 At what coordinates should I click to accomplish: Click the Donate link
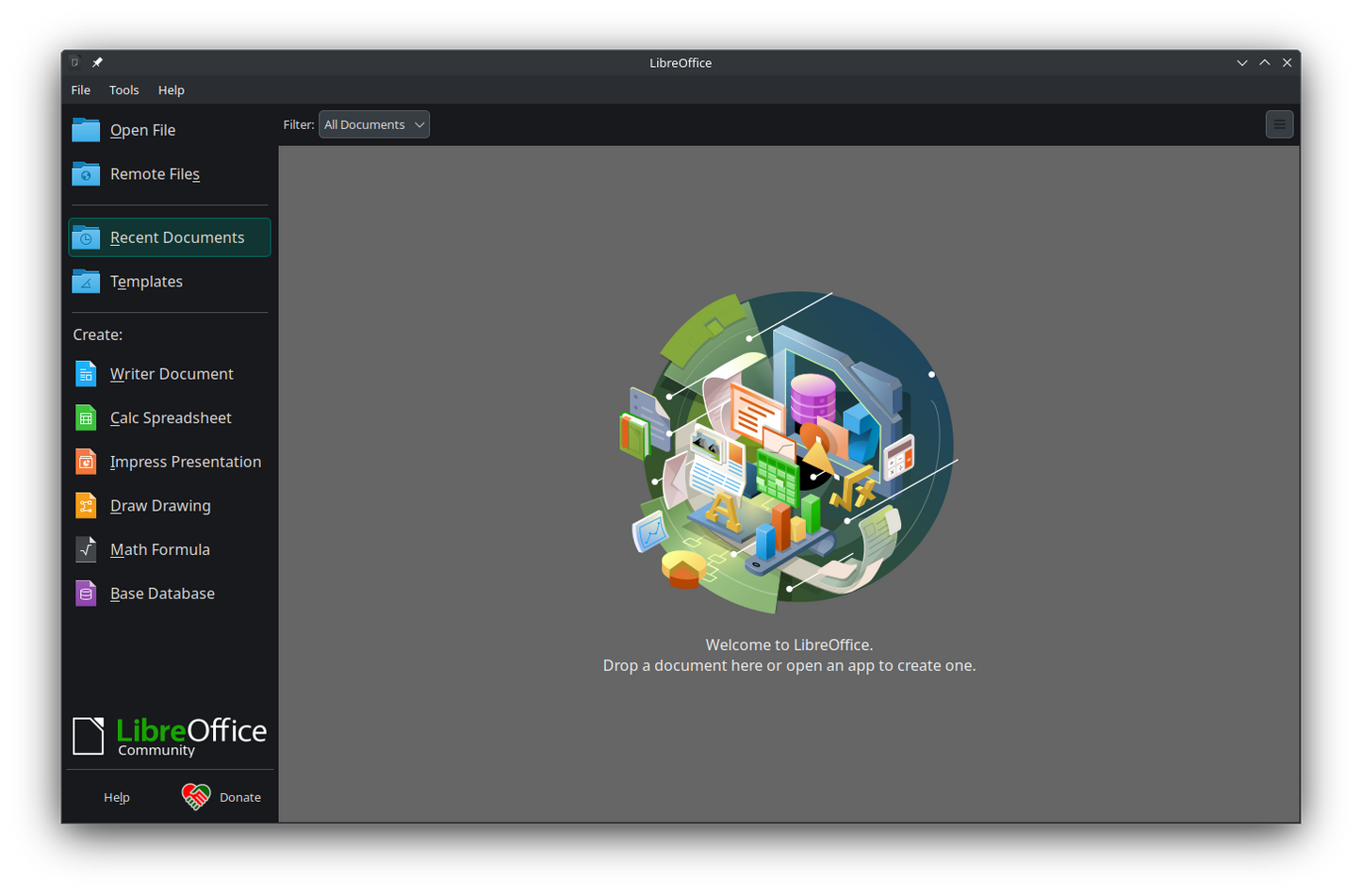240,796
